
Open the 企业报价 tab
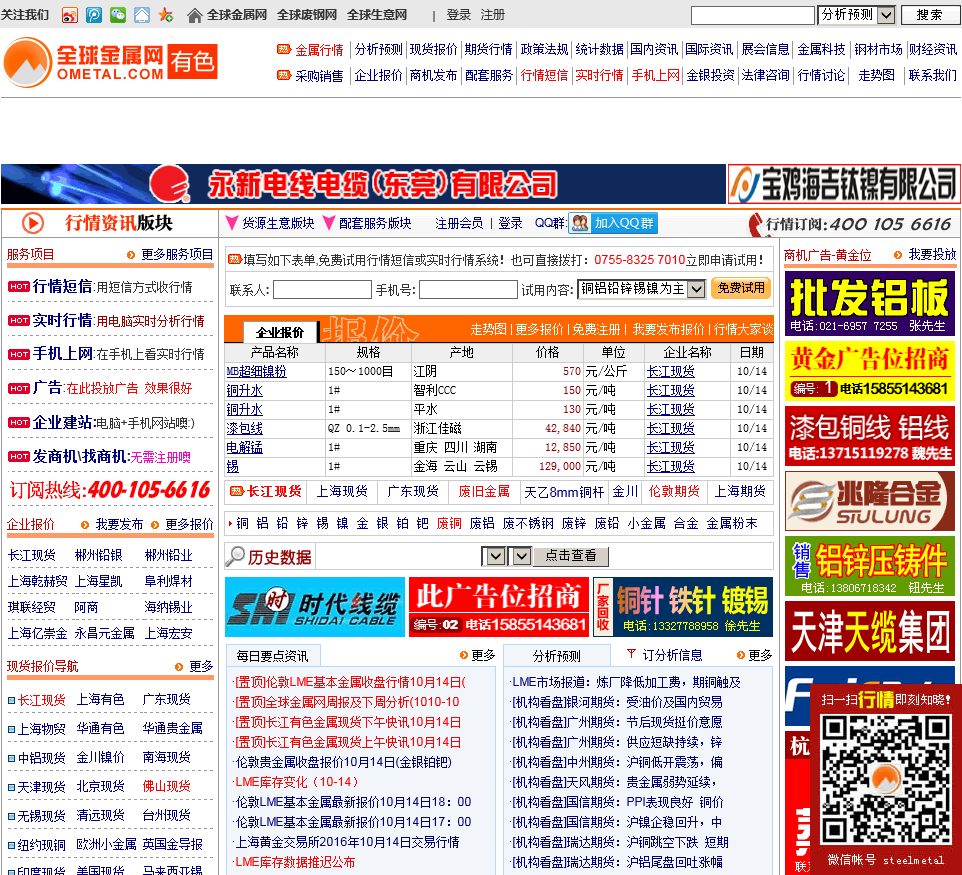pos(280,332)
